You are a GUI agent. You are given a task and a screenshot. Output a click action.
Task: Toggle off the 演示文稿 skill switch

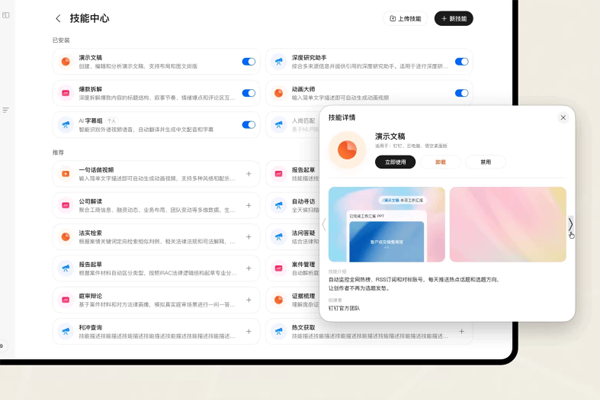click(x=248, y=62)
